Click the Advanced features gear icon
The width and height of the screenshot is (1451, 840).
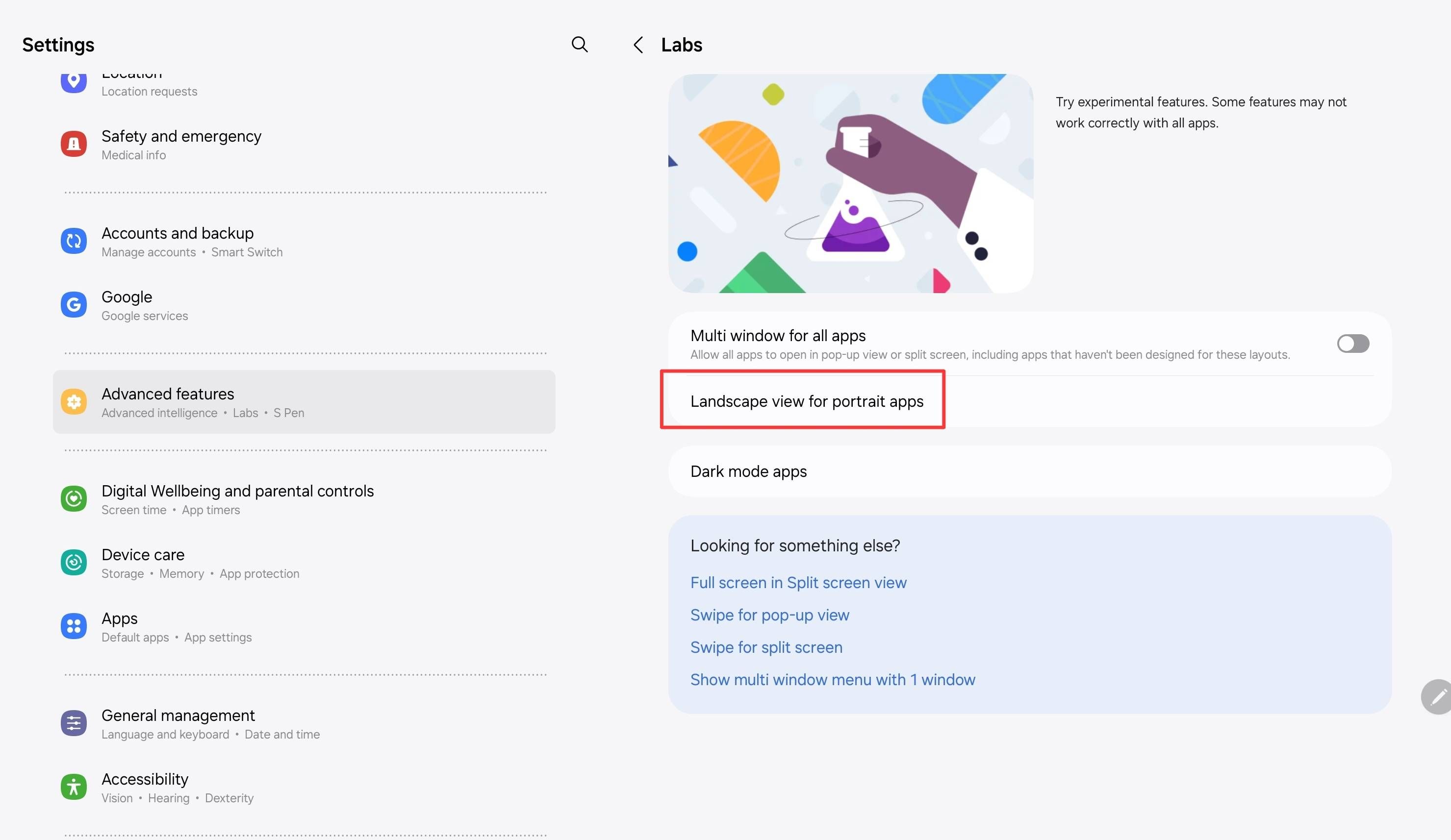click(x=73, y=401)
